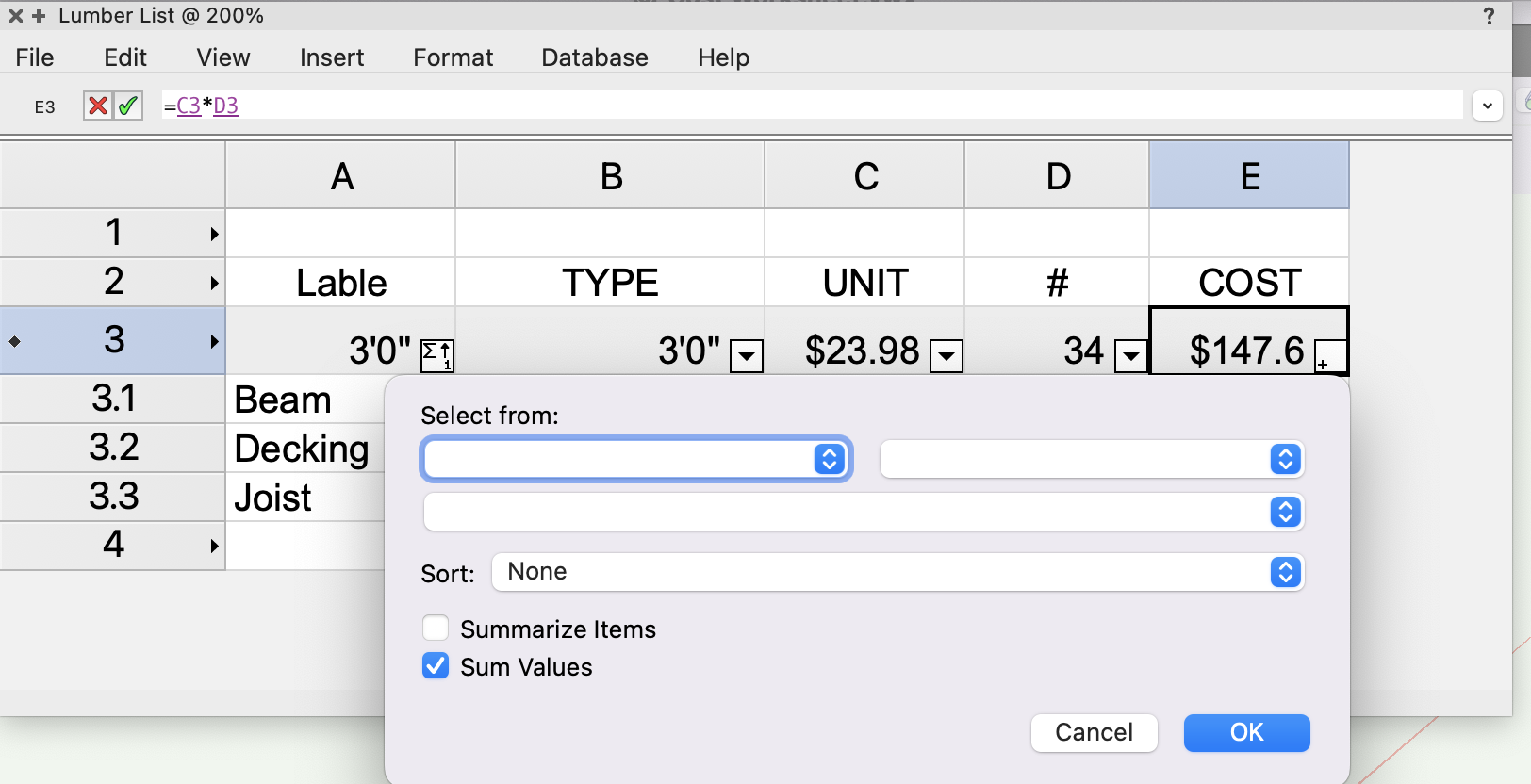1531x784 pixels.
Task: Open the Insert menu
Action: (x=332, y=57)
